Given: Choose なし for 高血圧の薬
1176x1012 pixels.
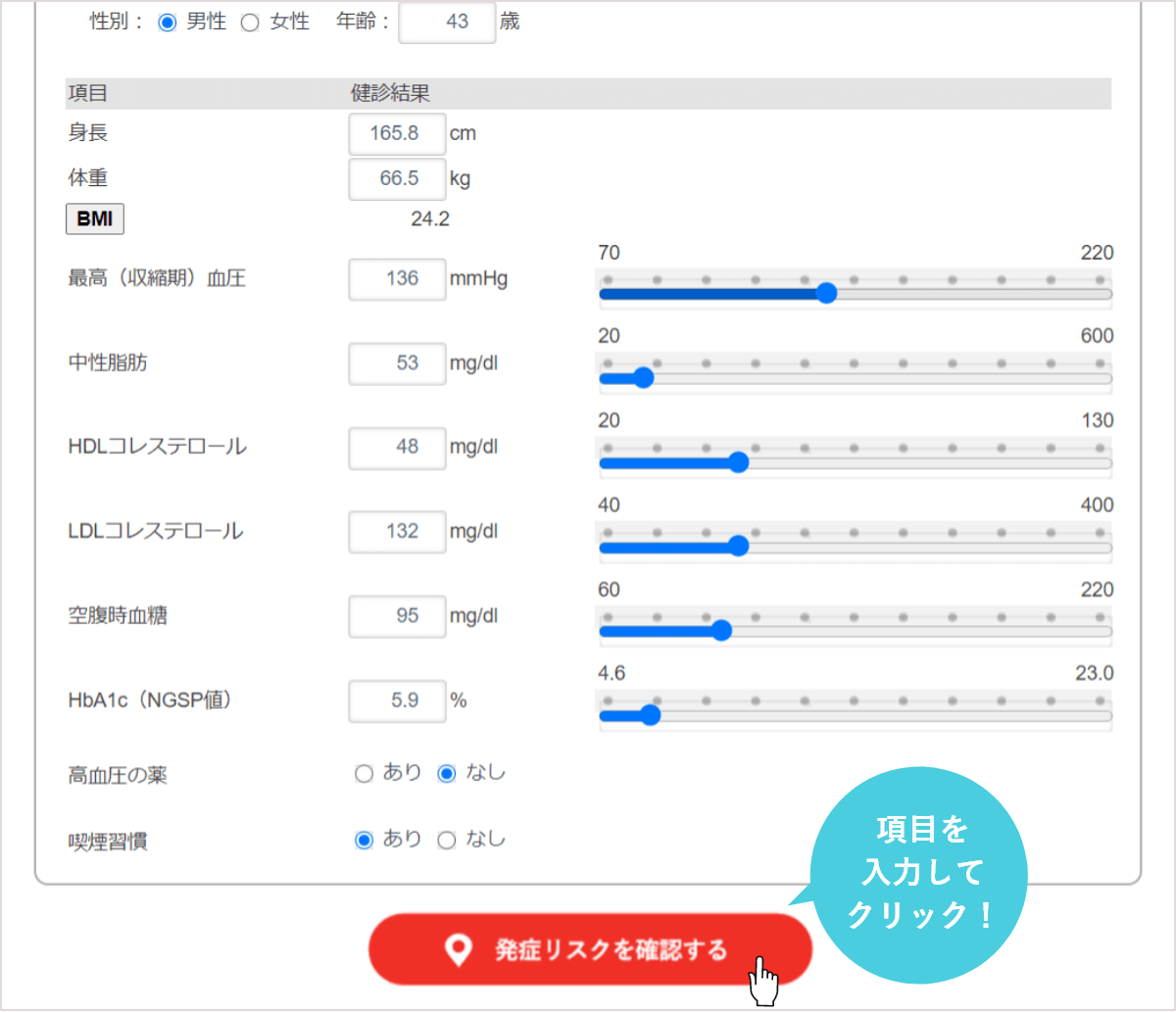Looking at the screenshot, I should (x=447, y=773).
